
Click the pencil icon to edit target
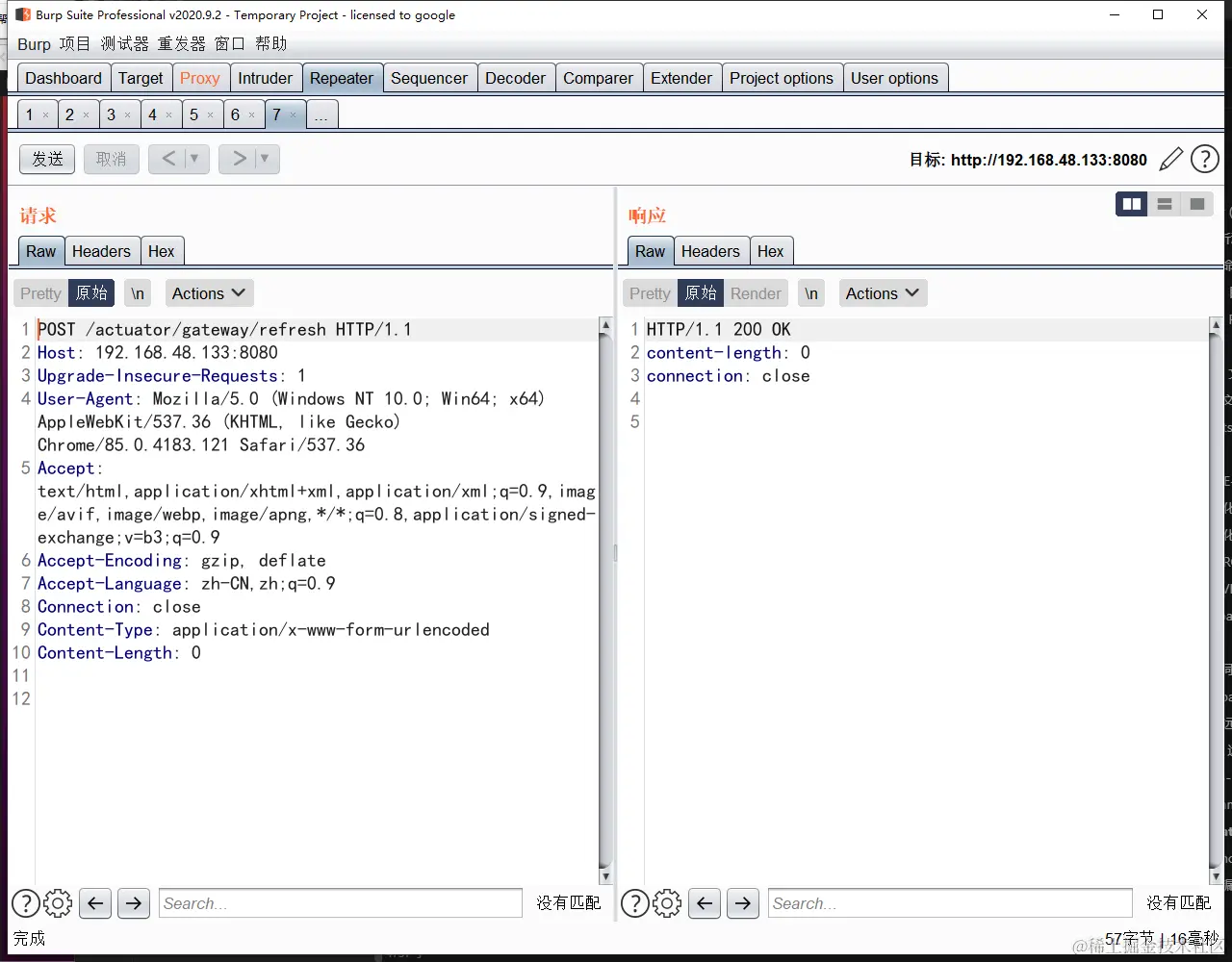(1170, 159)
